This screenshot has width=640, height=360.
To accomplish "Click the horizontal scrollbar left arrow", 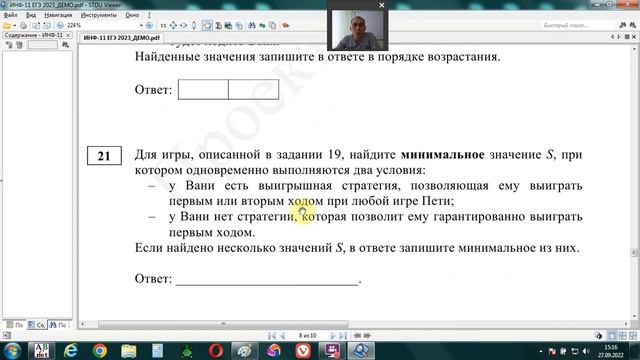I will [x=83, y=324].
